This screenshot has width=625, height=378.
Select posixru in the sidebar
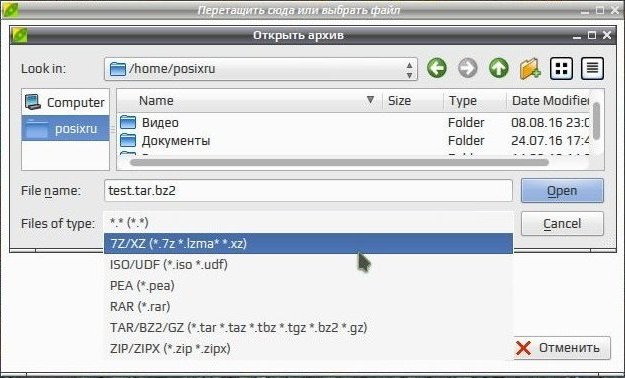[65, 128]
